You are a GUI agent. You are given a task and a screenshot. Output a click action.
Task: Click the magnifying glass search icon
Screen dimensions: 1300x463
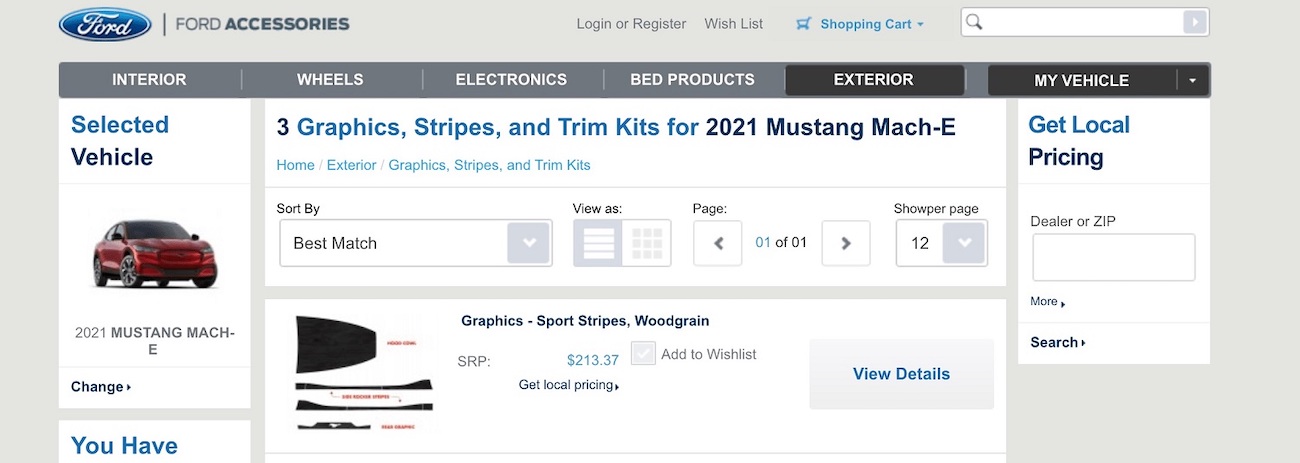975,22
